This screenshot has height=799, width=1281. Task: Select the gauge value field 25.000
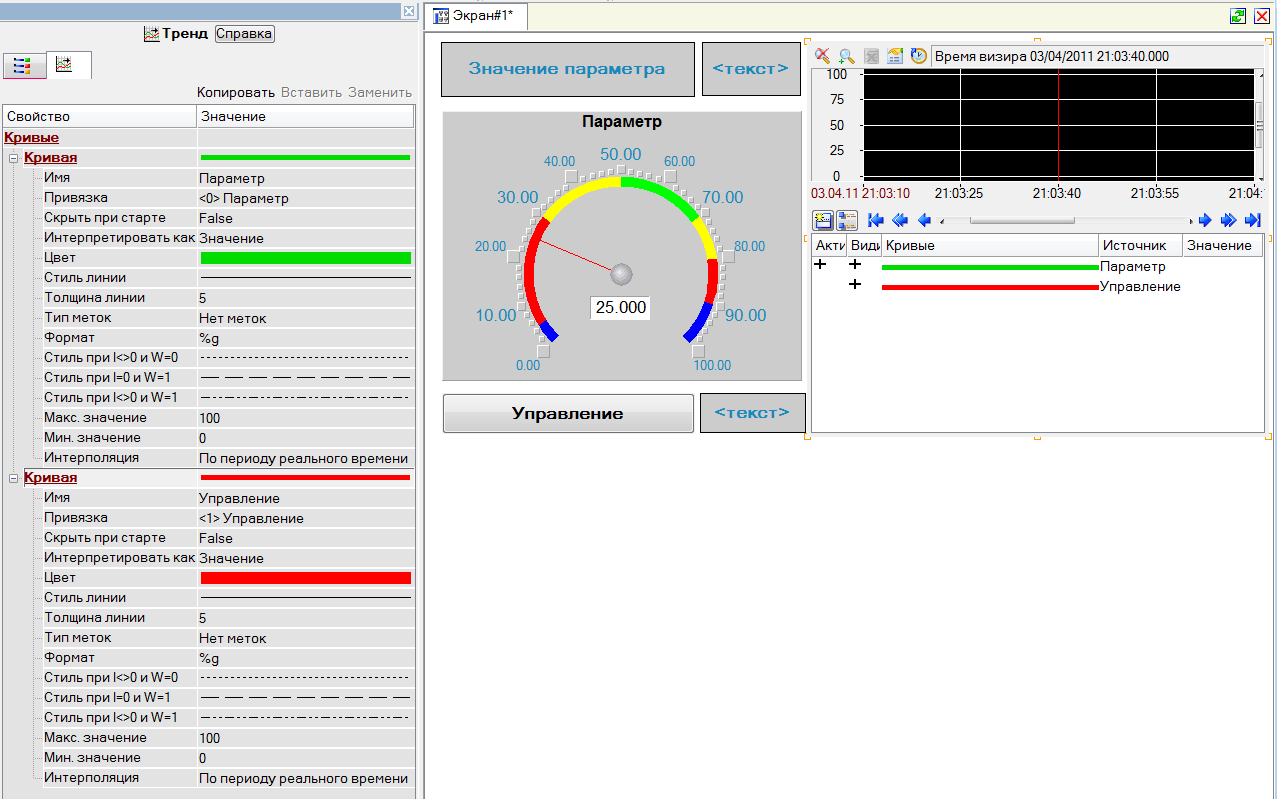(621, 307)
